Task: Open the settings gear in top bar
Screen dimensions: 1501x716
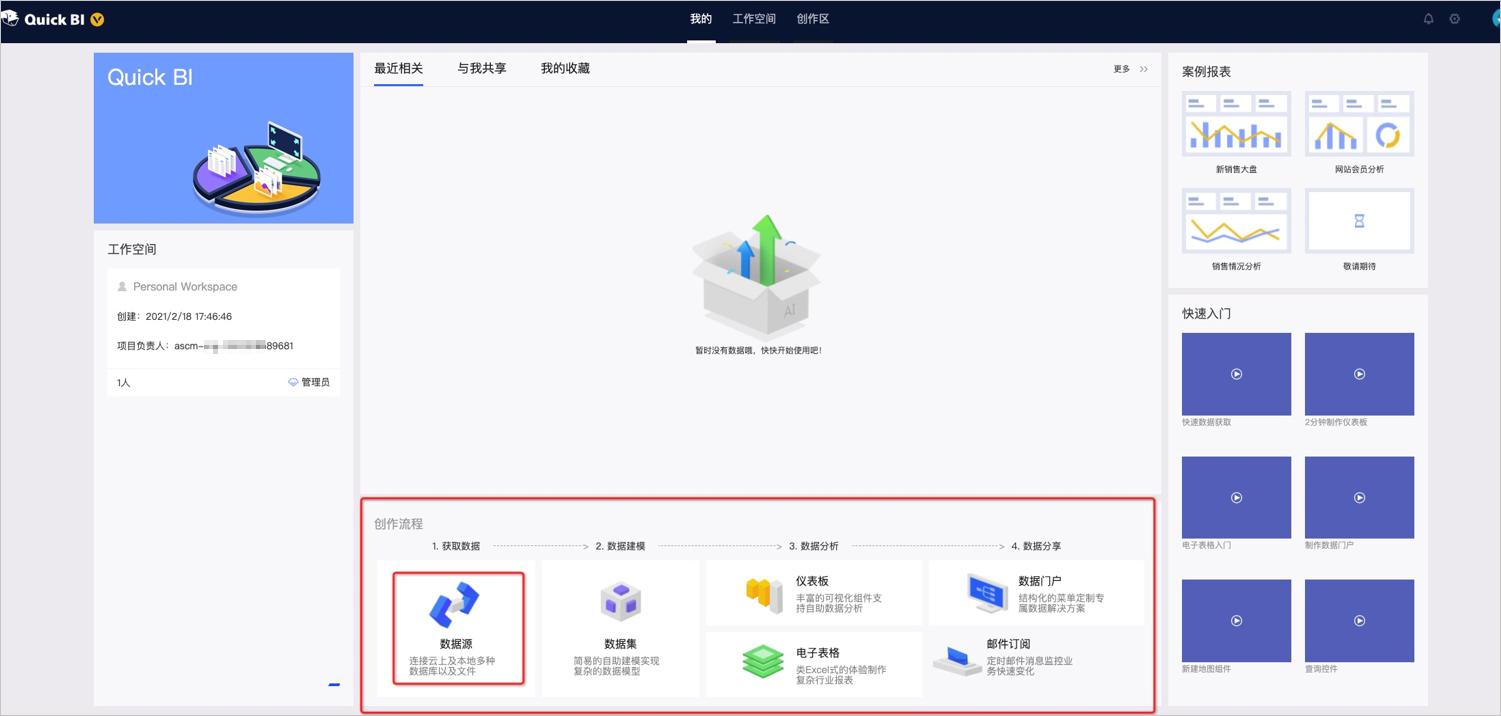Action: click(1455, 19)
